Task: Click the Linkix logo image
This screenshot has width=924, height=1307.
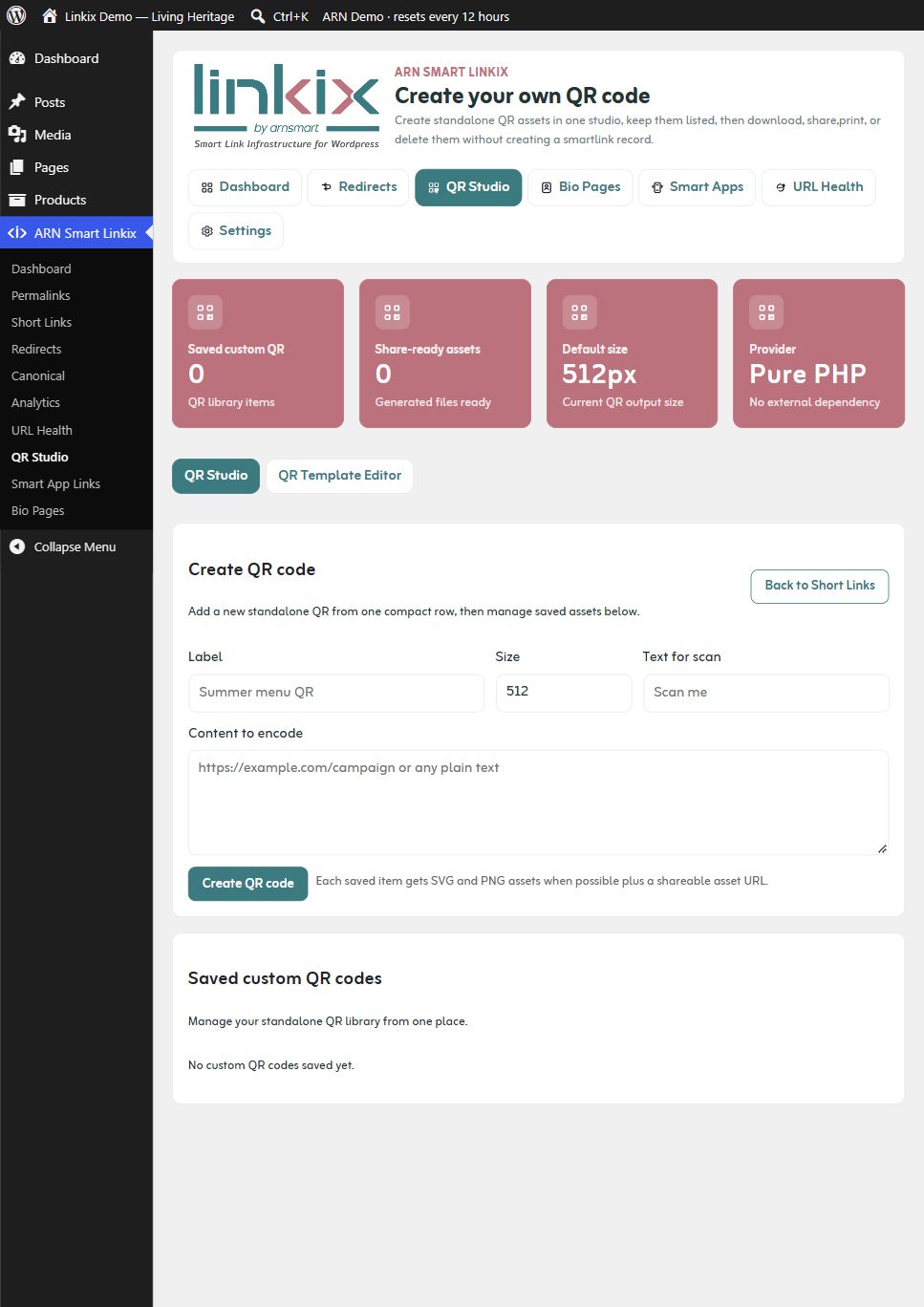Action: tap(287, 107)
